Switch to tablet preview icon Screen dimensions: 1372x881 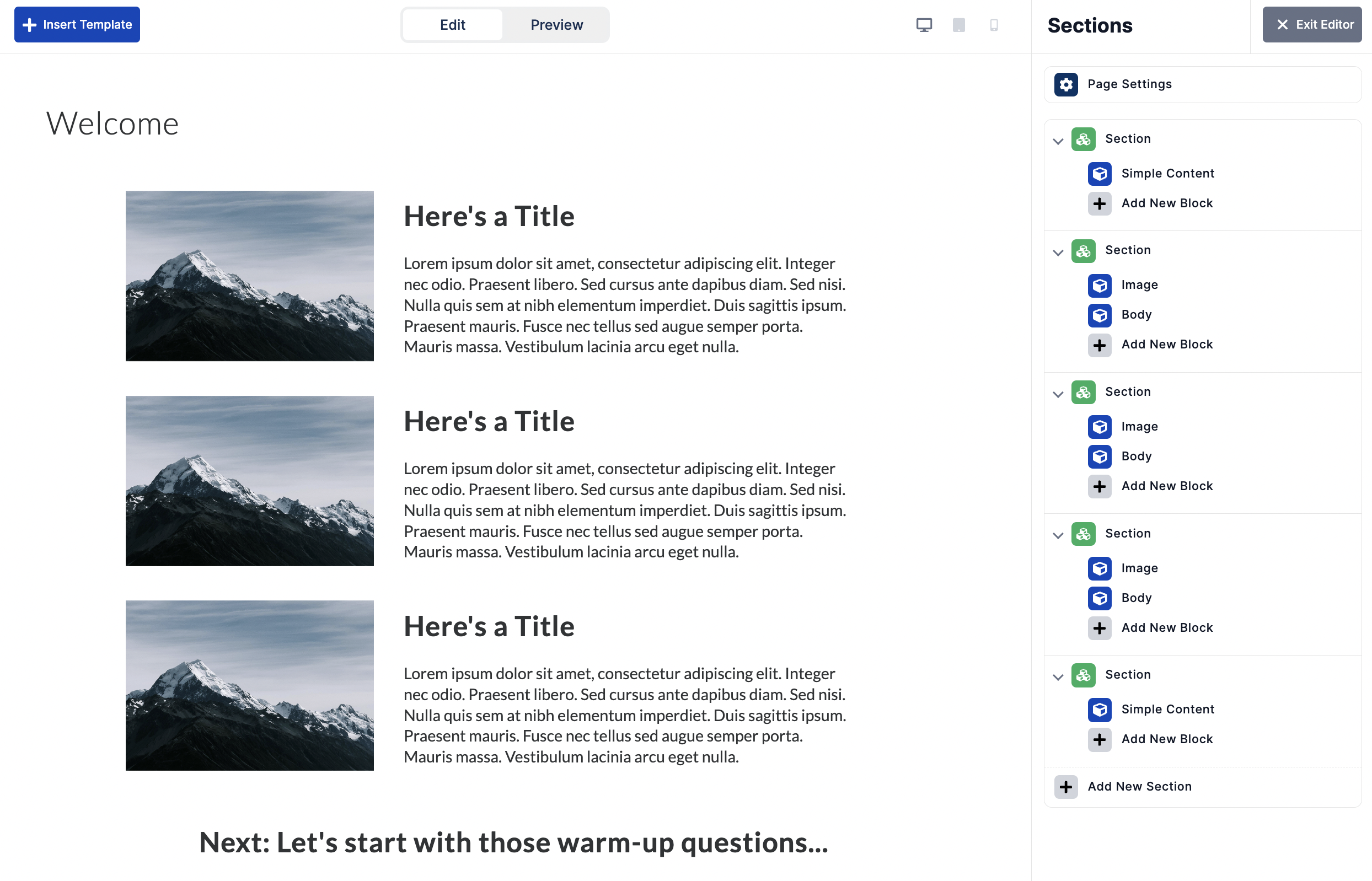[x=958, y=25]
